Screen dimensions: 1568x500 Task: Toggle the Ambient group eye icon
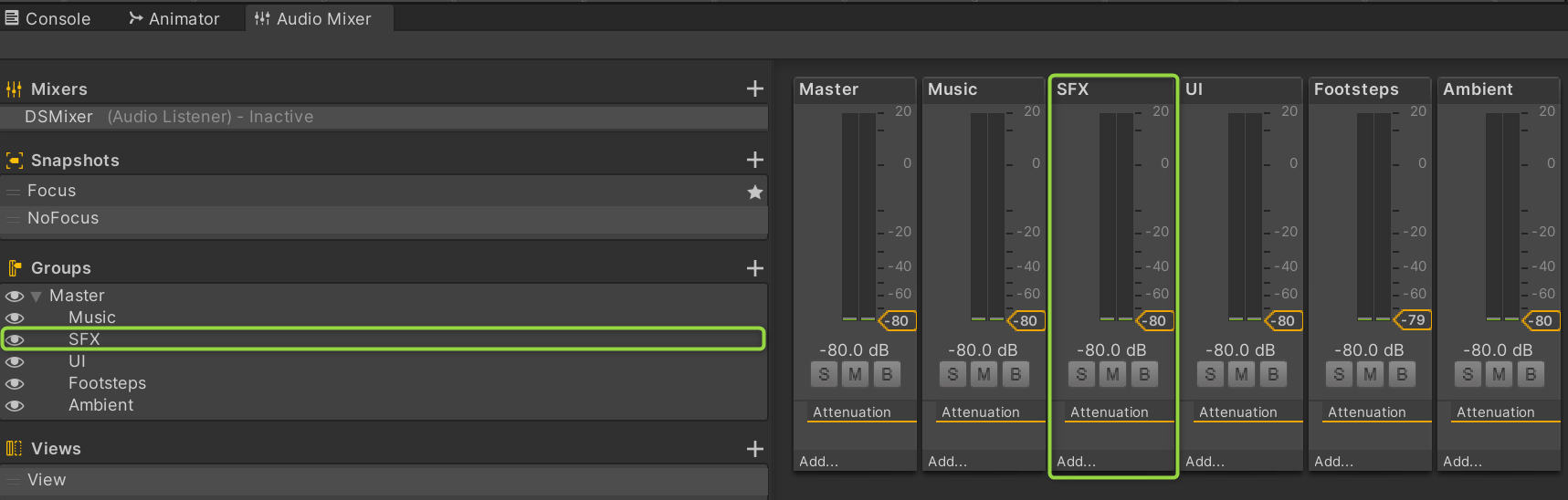tap(15, 405)
